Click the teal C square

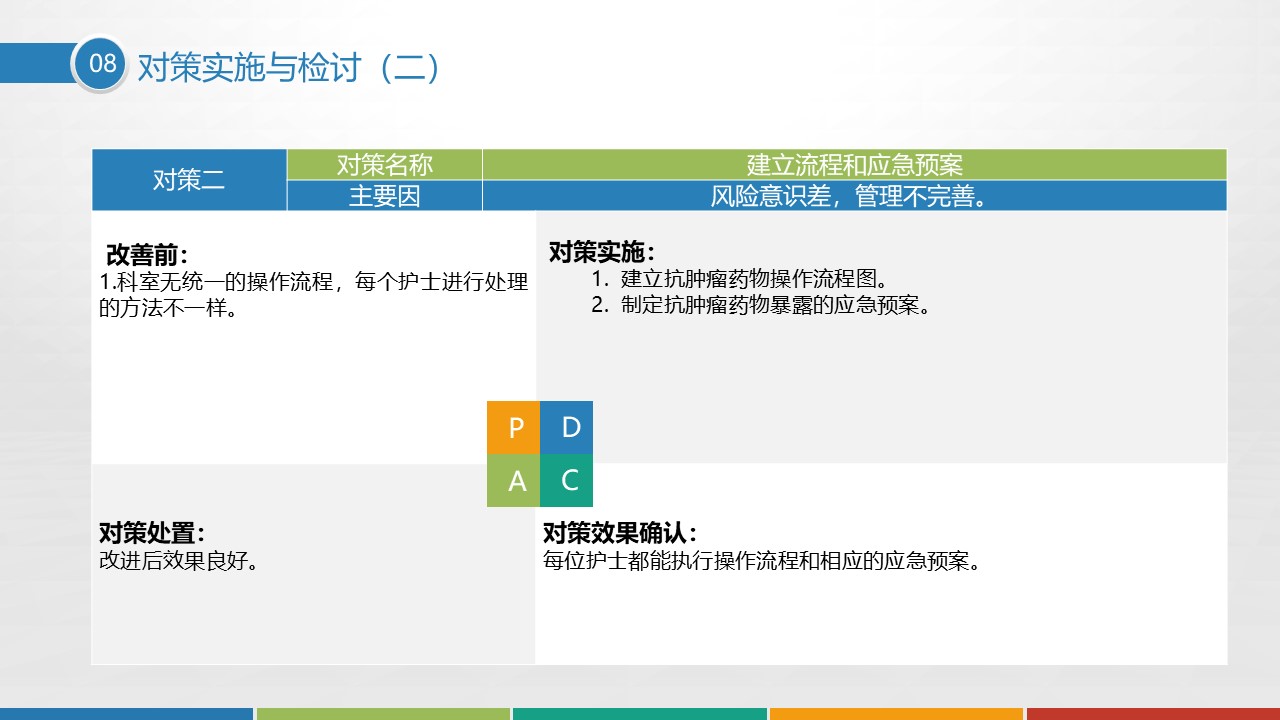coord(567,481)
